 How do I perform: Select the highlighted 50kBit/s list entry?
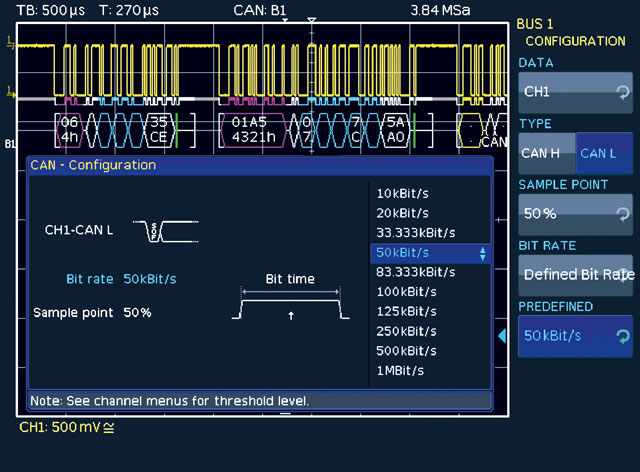(x=430, y=253)
